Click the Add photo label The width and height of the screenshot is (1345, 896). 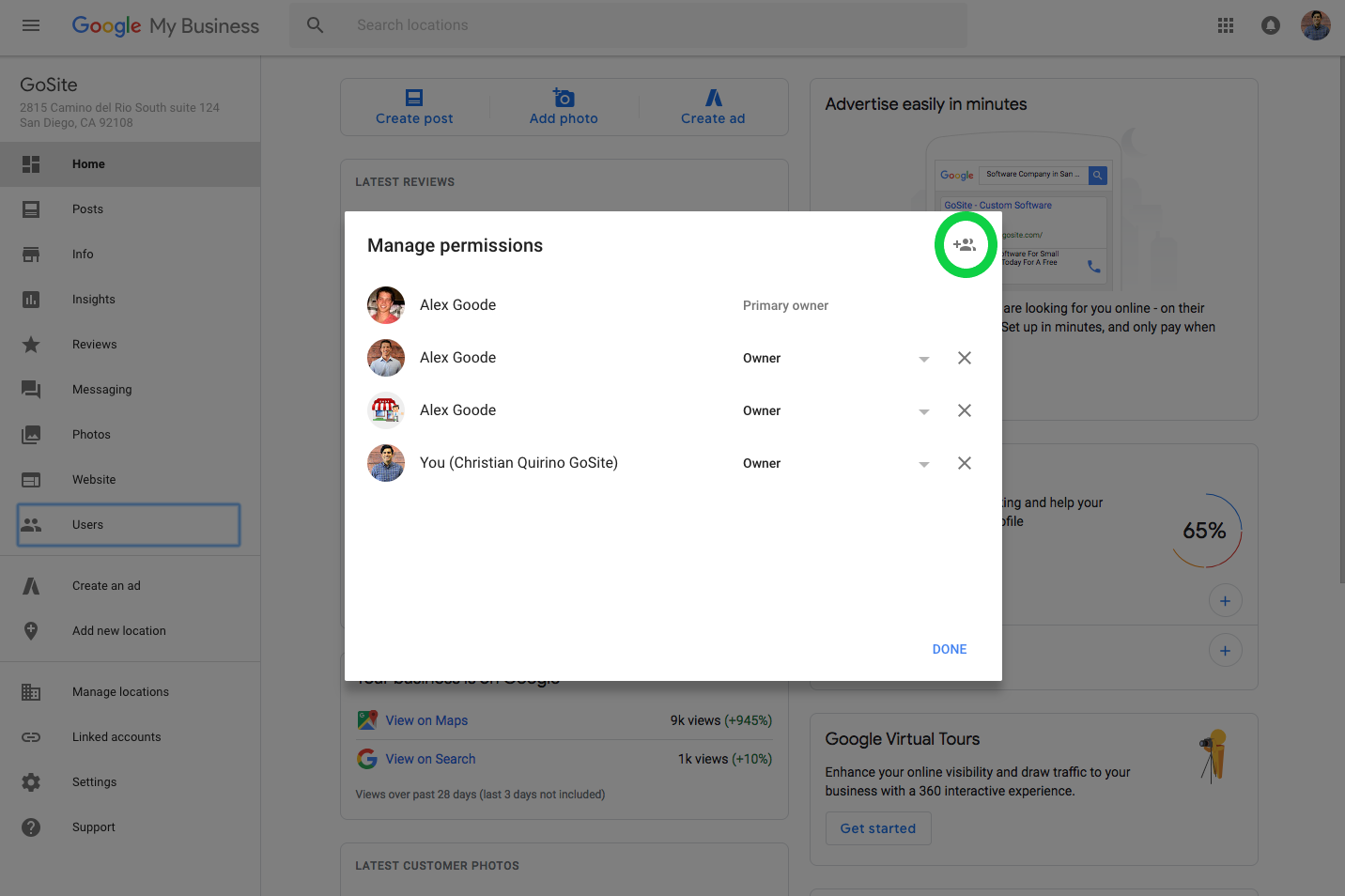pos(564,118)
